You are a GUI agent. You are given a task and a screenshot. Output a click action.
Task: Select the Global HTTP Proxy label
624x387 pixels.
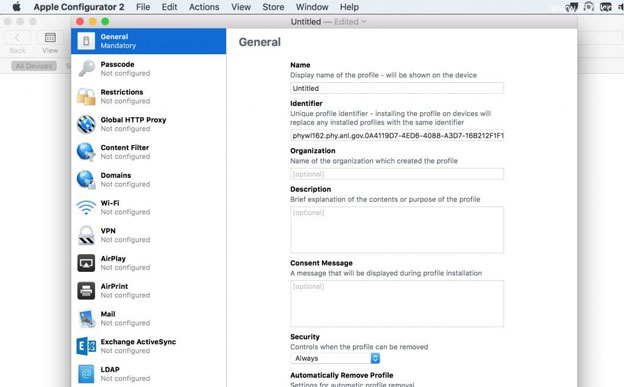[133, 120]
